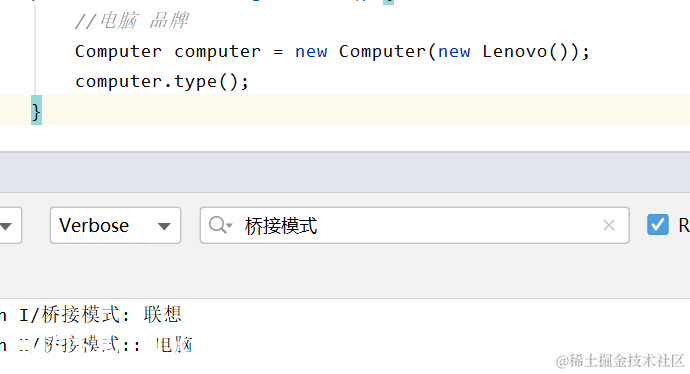
Task: Expand the partially visible dropdown left of Verbose
Action: click(9, 225)
